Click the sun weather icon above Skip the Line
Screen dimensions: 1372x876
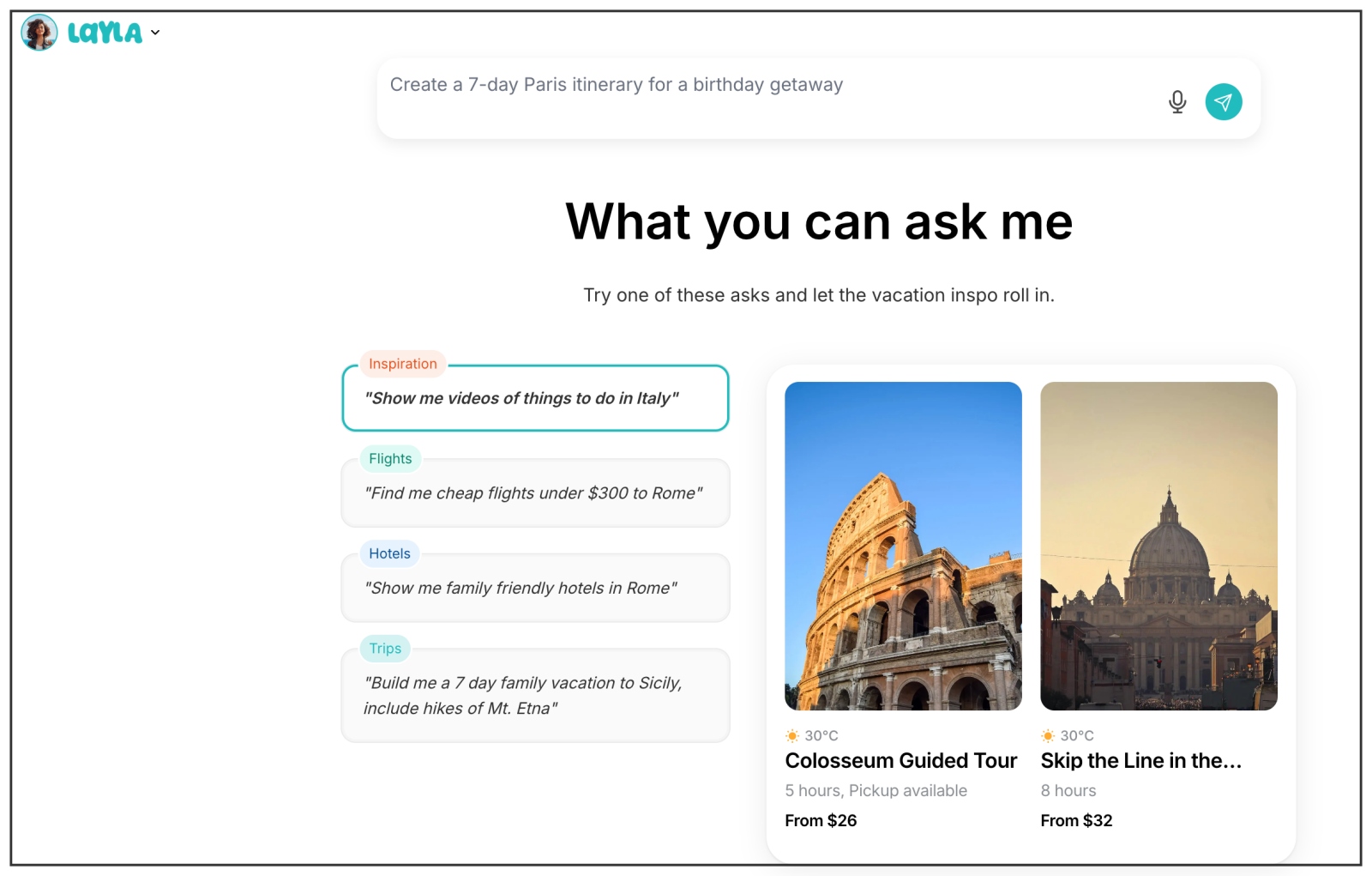[1048, 735]
